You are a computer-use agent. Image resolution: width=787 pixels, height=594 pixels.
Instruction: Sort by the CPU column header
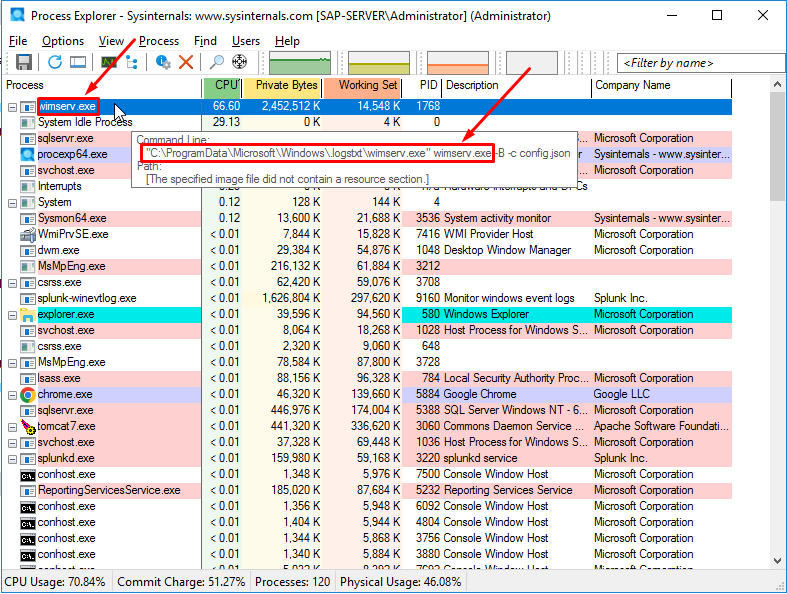(x=222, y=86)
